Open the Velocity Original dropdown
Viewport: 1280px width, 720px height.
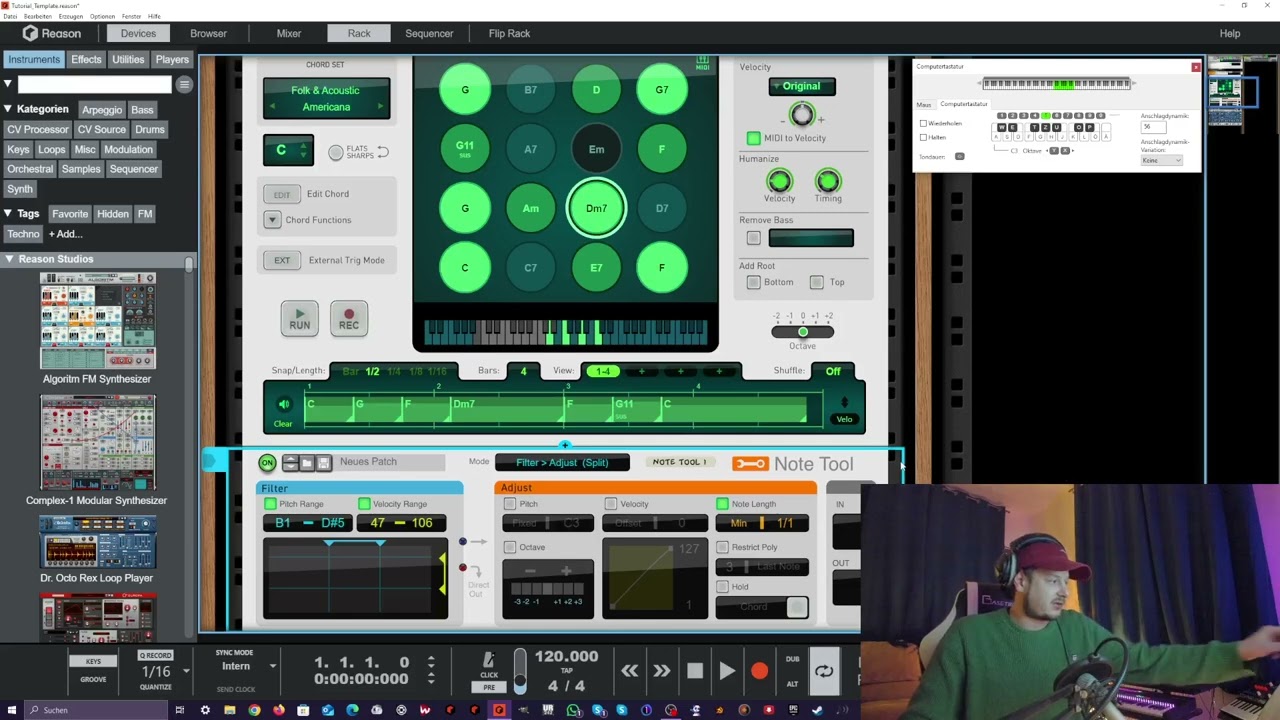point(802,86)
